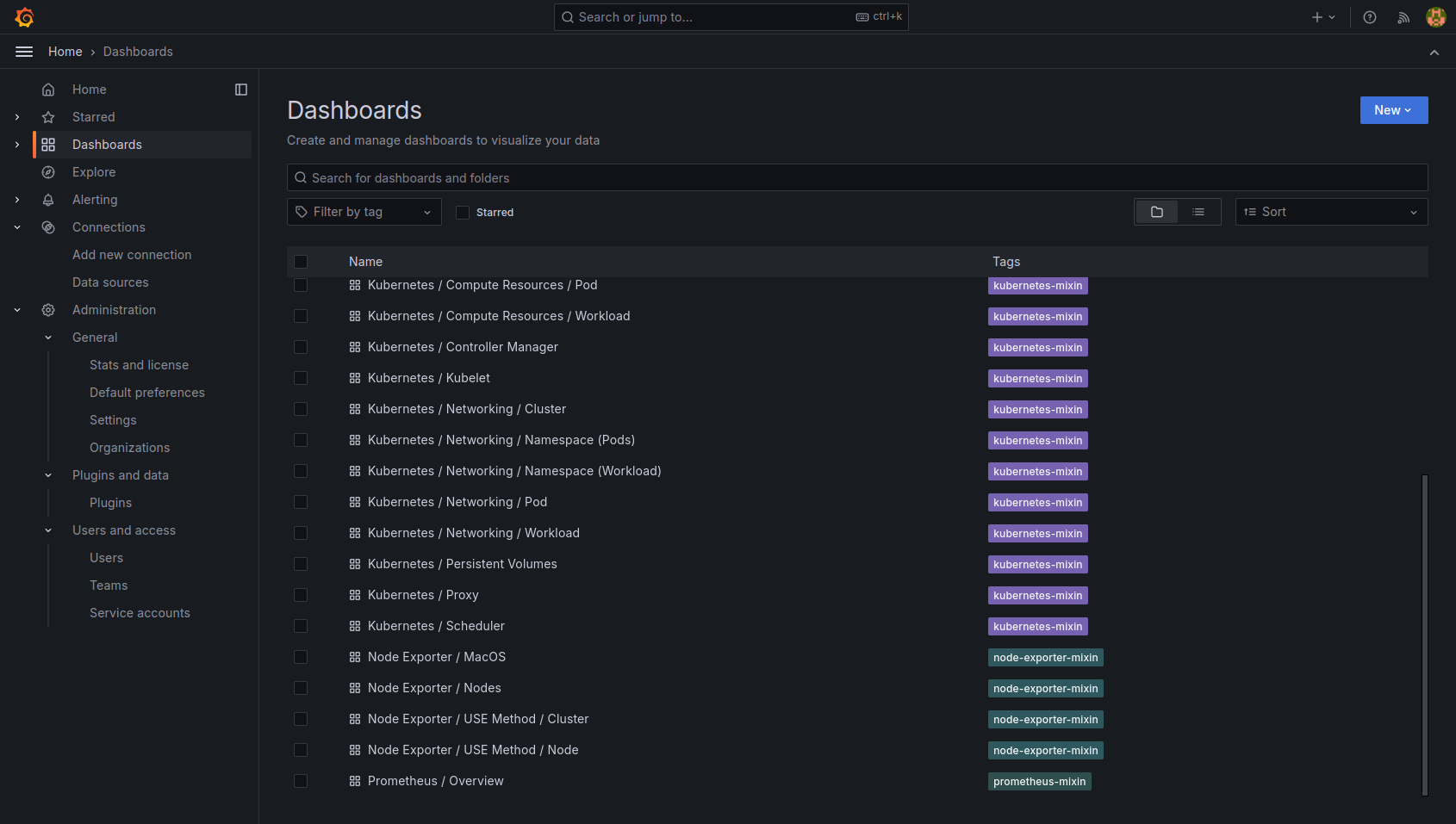1456x824 pixels.
Task: Open Kubernetes / Networking / Pod dashboard
Action: pos(457,502)
